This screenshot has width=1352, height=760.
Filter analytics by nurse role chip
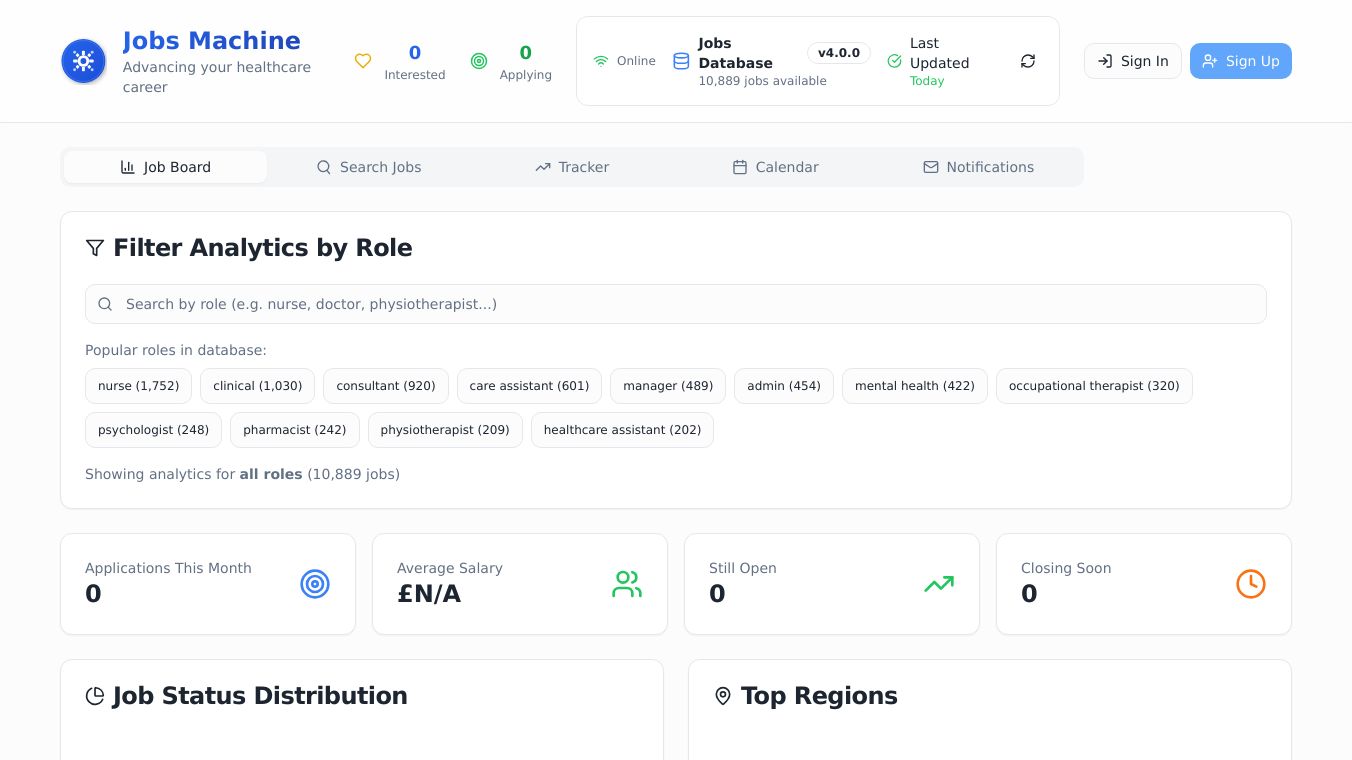pyautogui.click(x=138, y=386)
